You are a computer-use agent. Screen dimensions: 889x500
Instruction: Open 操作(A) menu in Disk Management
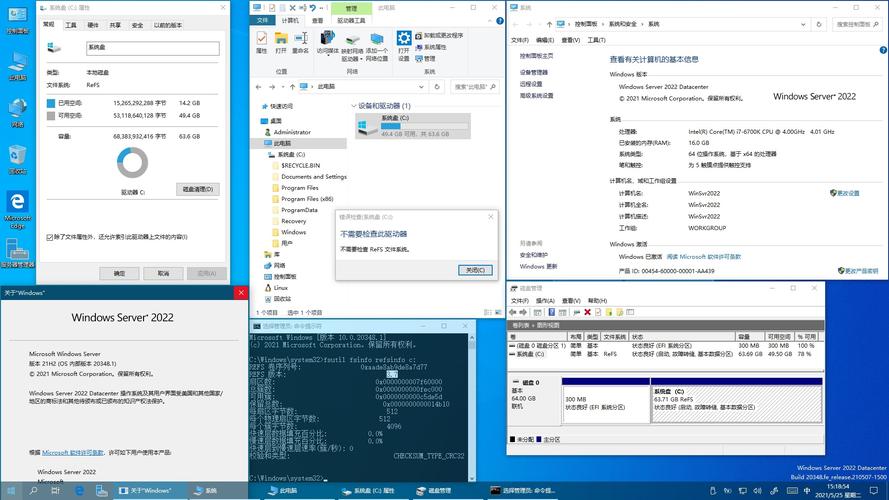point(545,300)
